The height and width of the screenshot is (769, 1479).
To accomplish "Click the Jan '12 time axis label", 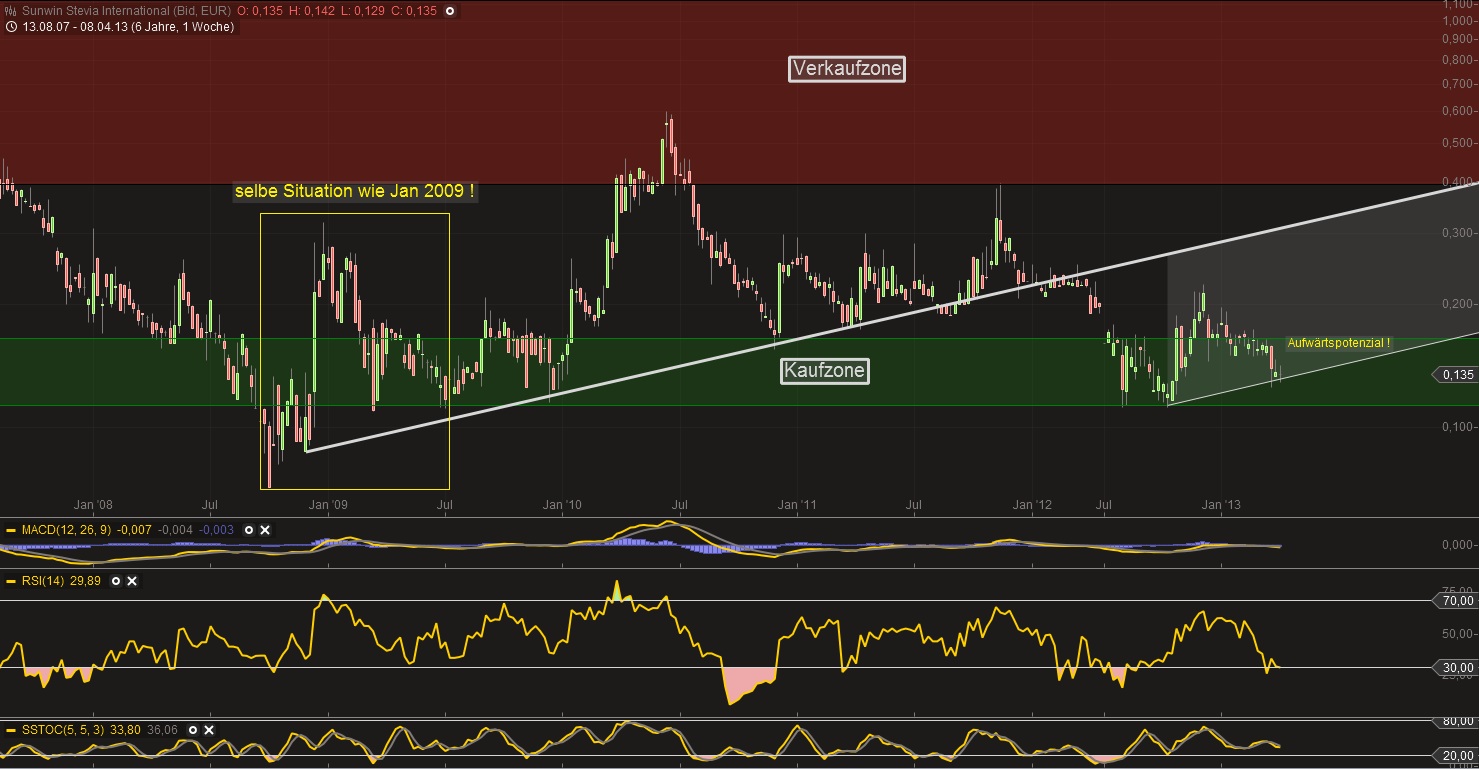I will (1032, 505).
